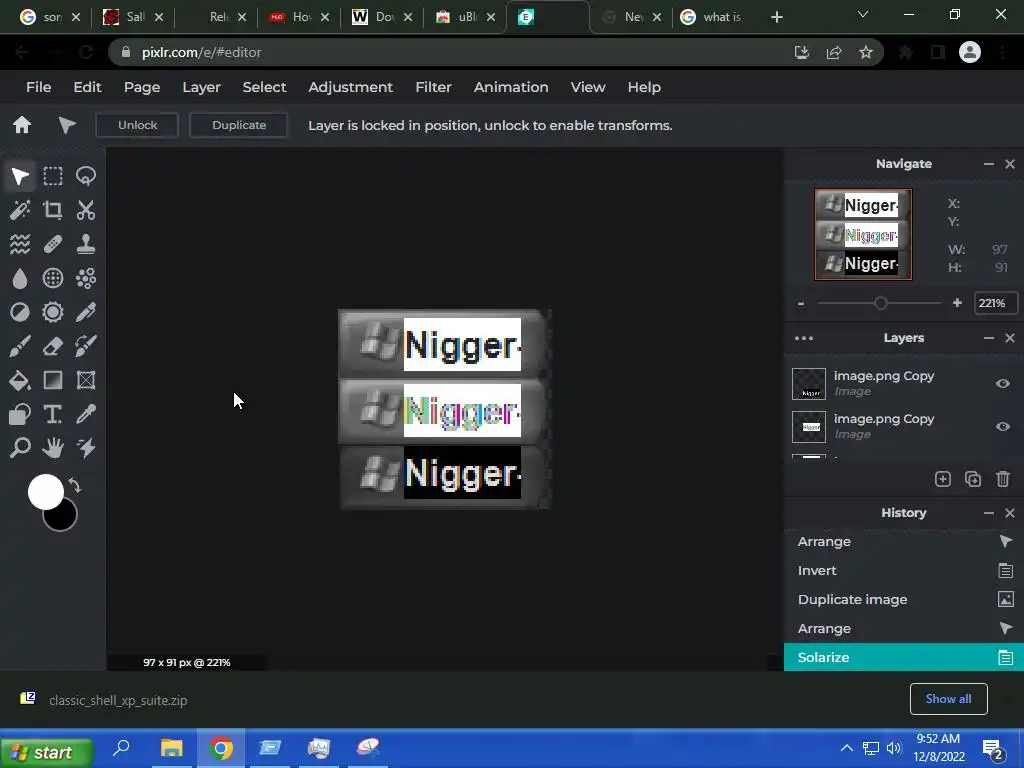Click the black background color swatch
Image resolution: width=1024 pixels, height=768 pixels.
pos(65,520)
